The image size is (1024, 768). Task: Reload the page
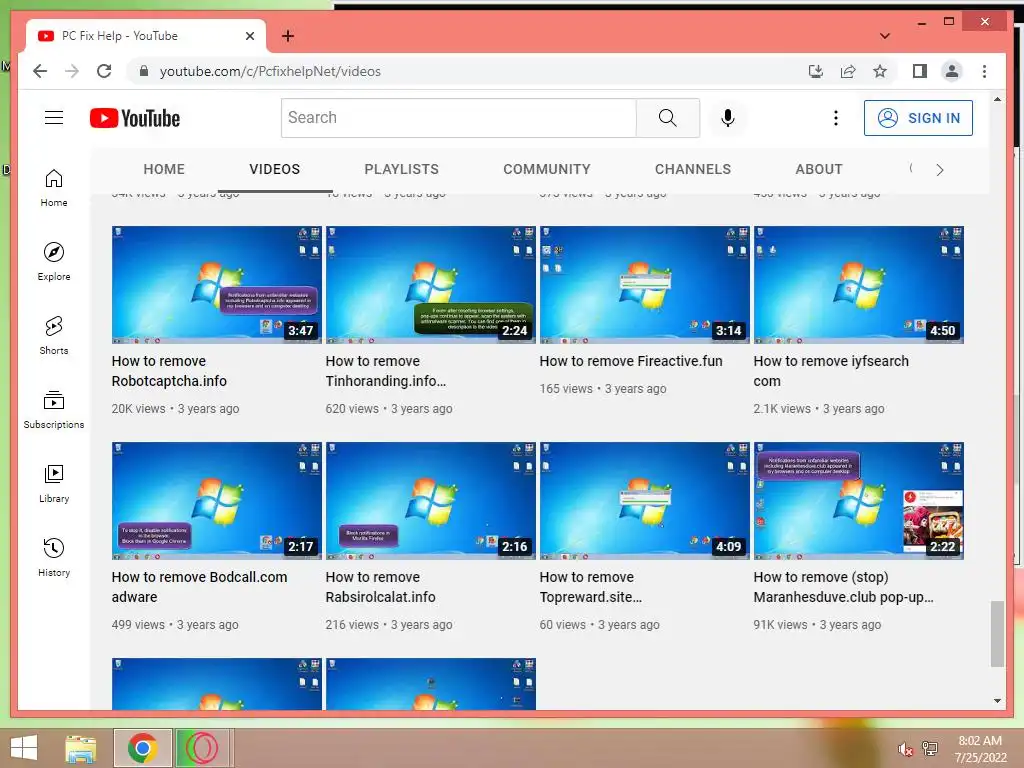click(x=104, y=71)
